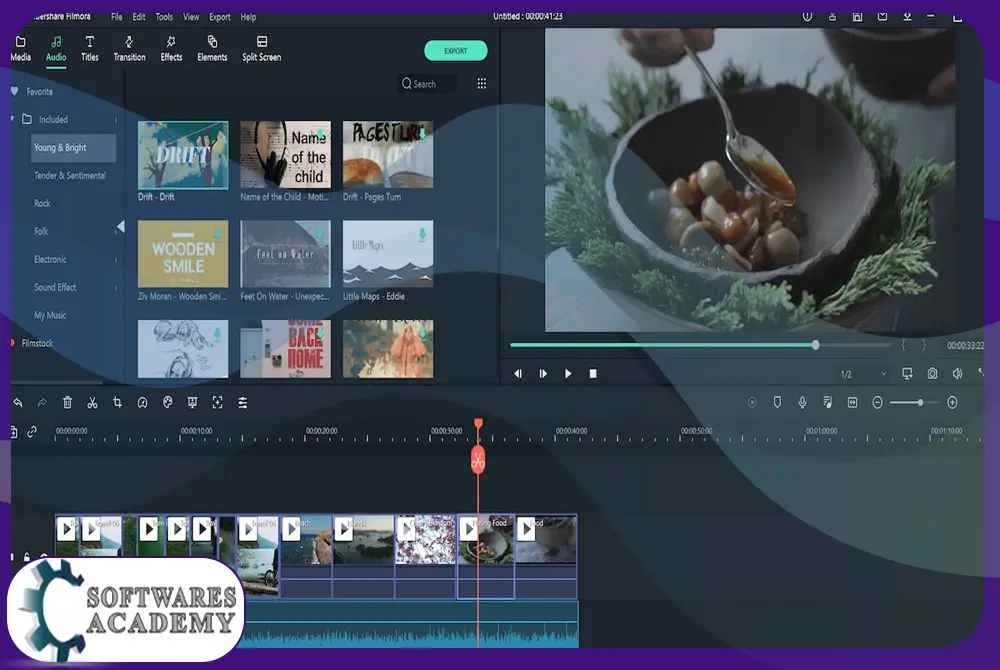Image resolution: width=1000 pixels, height=670 pixels.
Task: Open the Split Screen tab
Action: [261, 49]
